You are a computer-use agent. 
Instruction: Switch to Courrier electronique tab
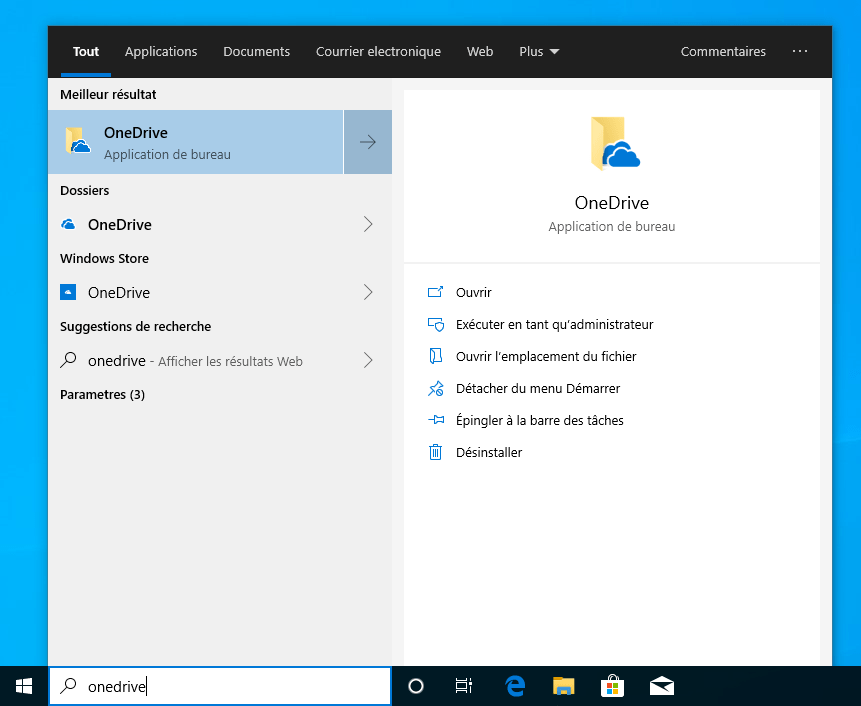click(378, 52)
